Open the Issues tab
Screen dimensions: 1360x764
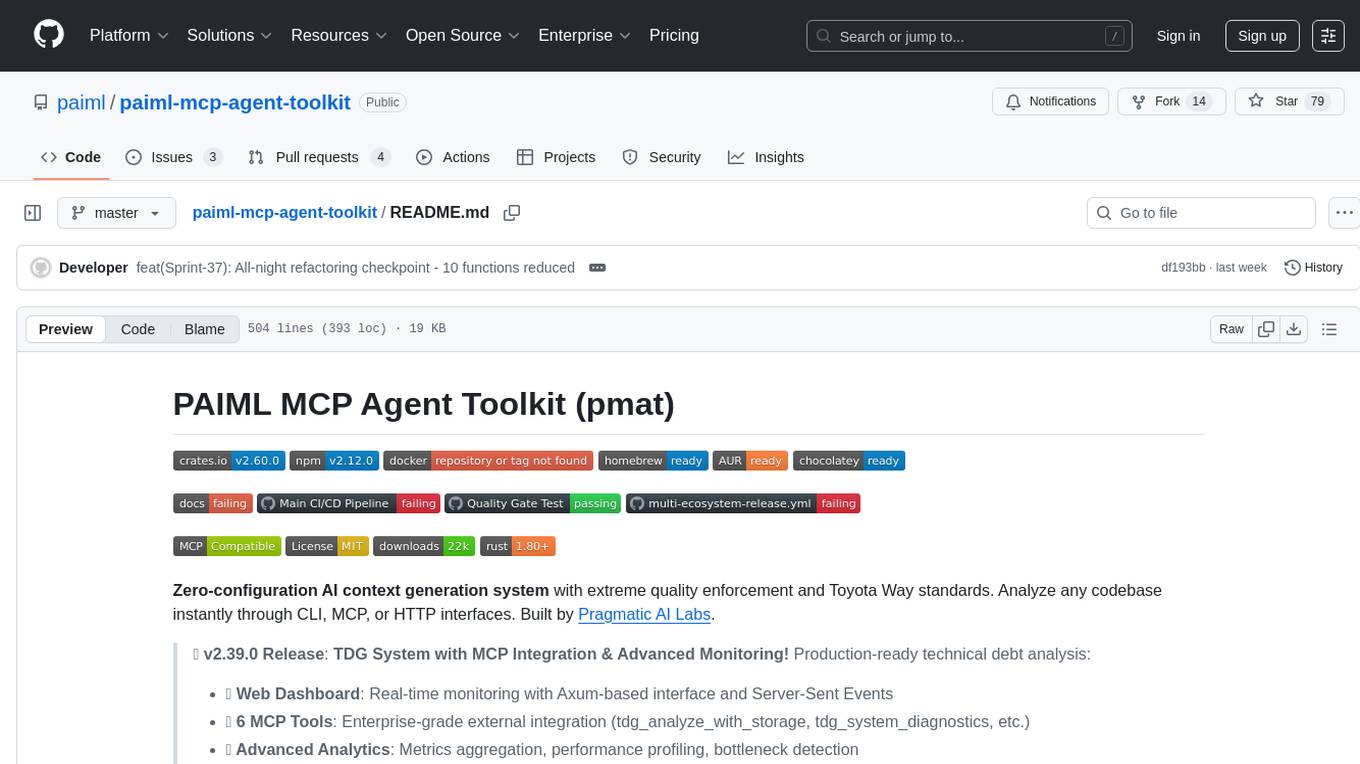coord(173,157)
